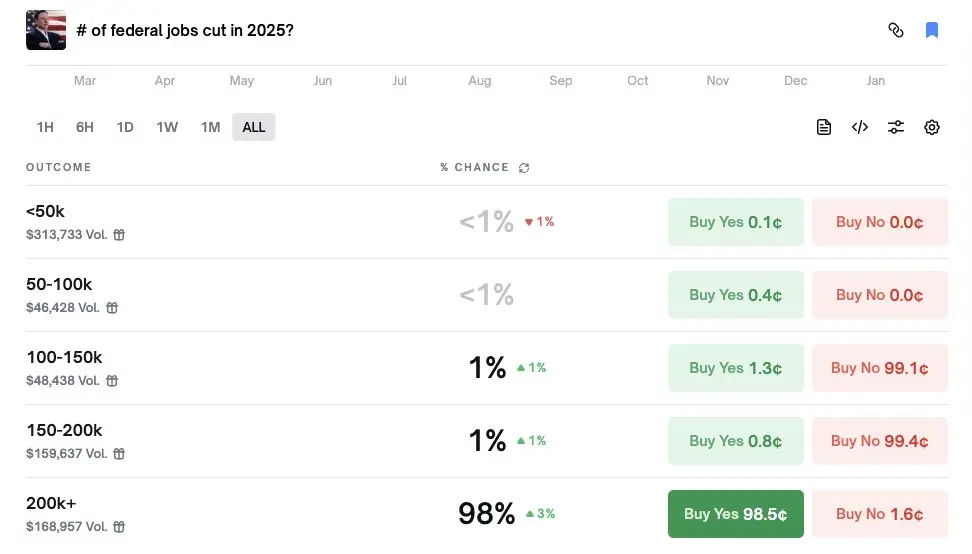
Task: Open the chart settings gear icon
Action: click(x=932, y=127)
